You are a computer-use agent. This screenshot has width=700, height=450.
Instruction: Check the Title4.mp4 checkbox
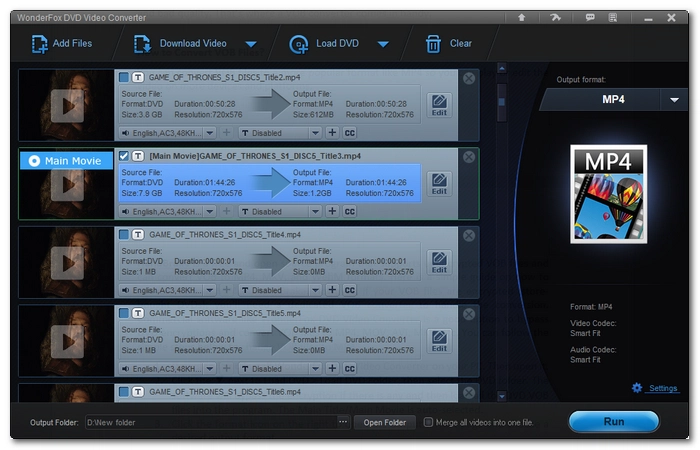point(124,234)
